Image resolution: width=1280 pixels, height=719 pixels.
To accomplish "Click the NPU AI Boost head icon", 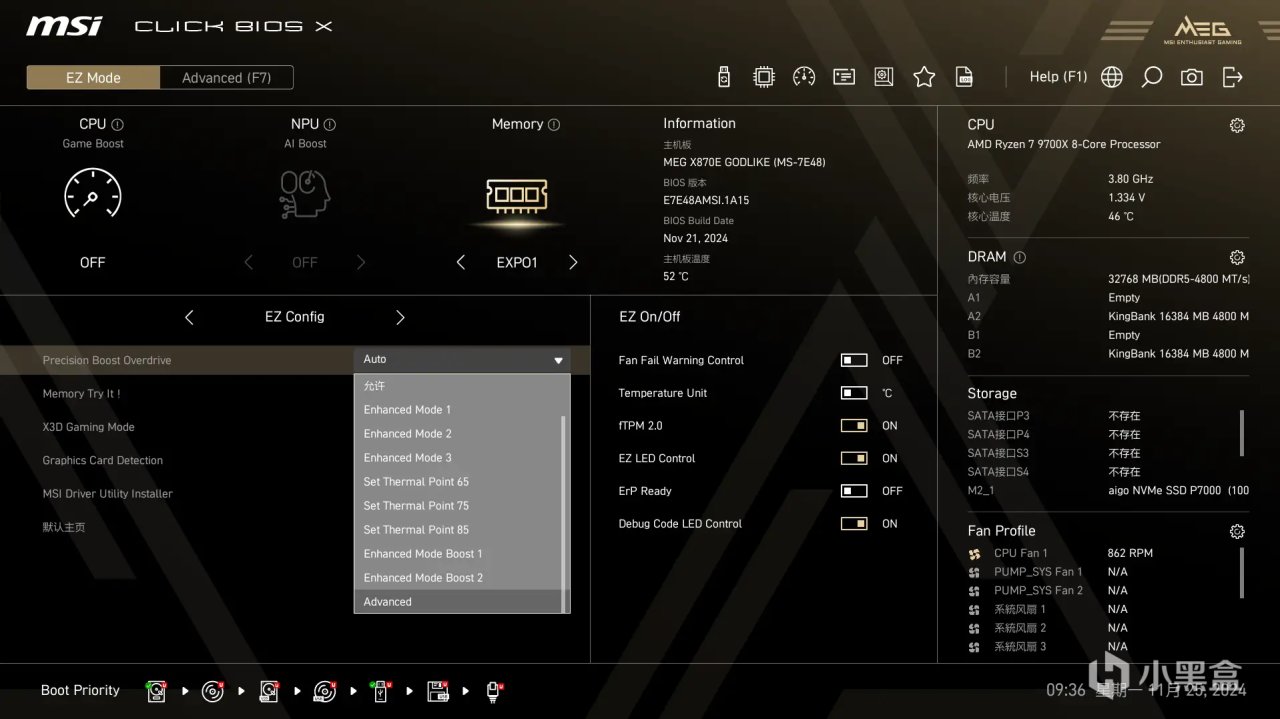I will coord(305,194).
